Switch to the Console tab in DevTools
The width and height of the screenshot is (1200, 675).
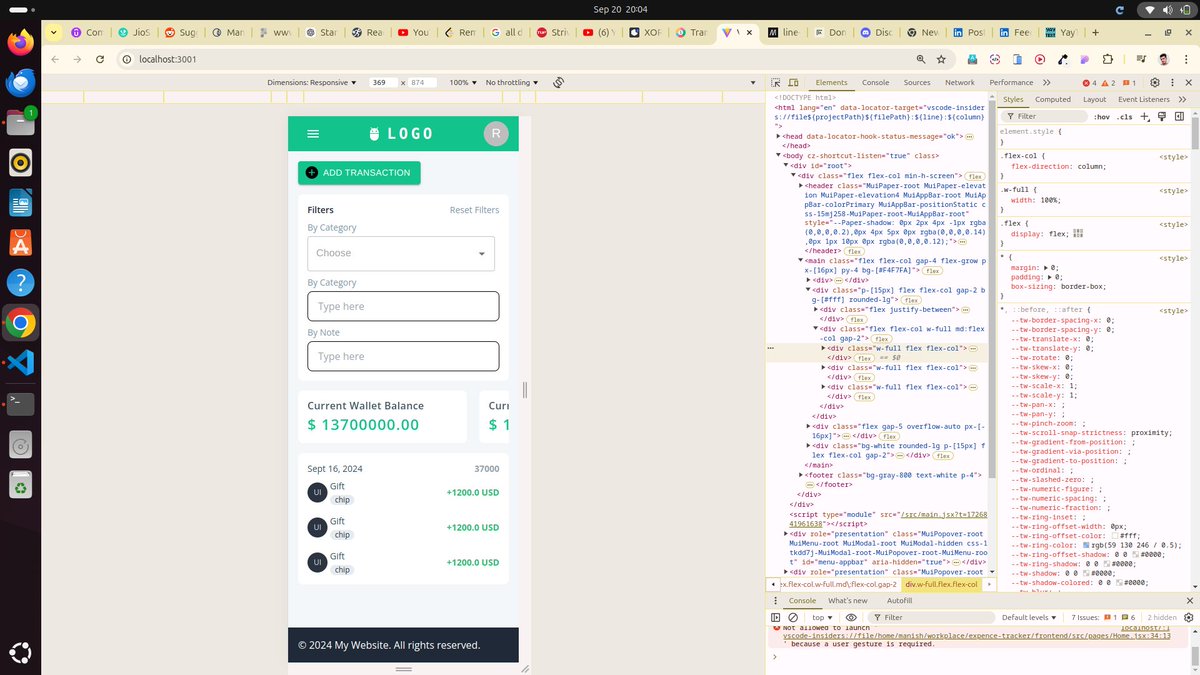point(875,83)
